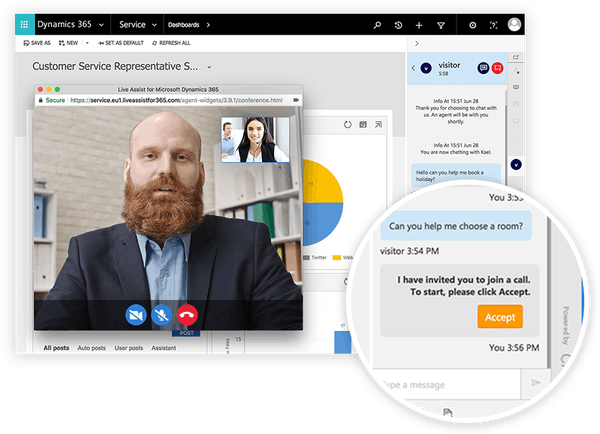The width and height of the screenshot is (600, 434).
Task: Pop out the chat panel icon
Action: [x=516, y=57]
